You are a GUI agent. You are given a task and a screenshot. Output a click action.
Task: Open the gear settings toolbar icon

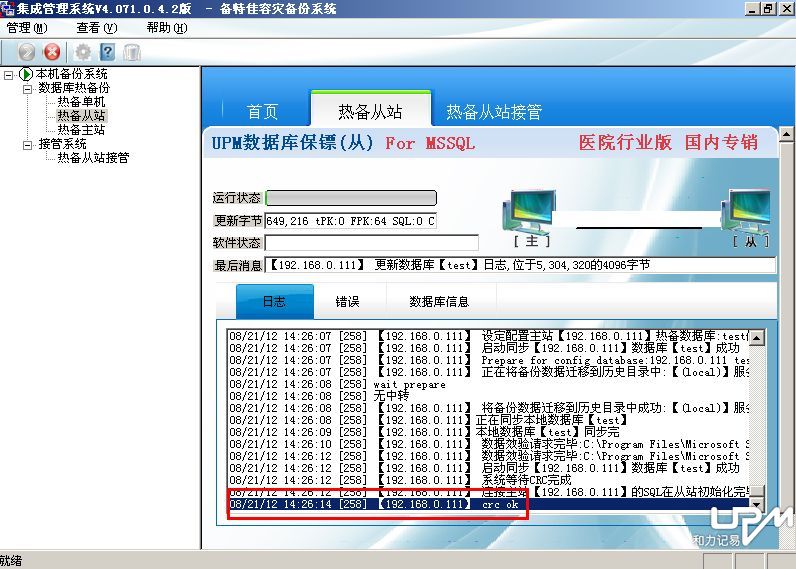coord(83,52)
